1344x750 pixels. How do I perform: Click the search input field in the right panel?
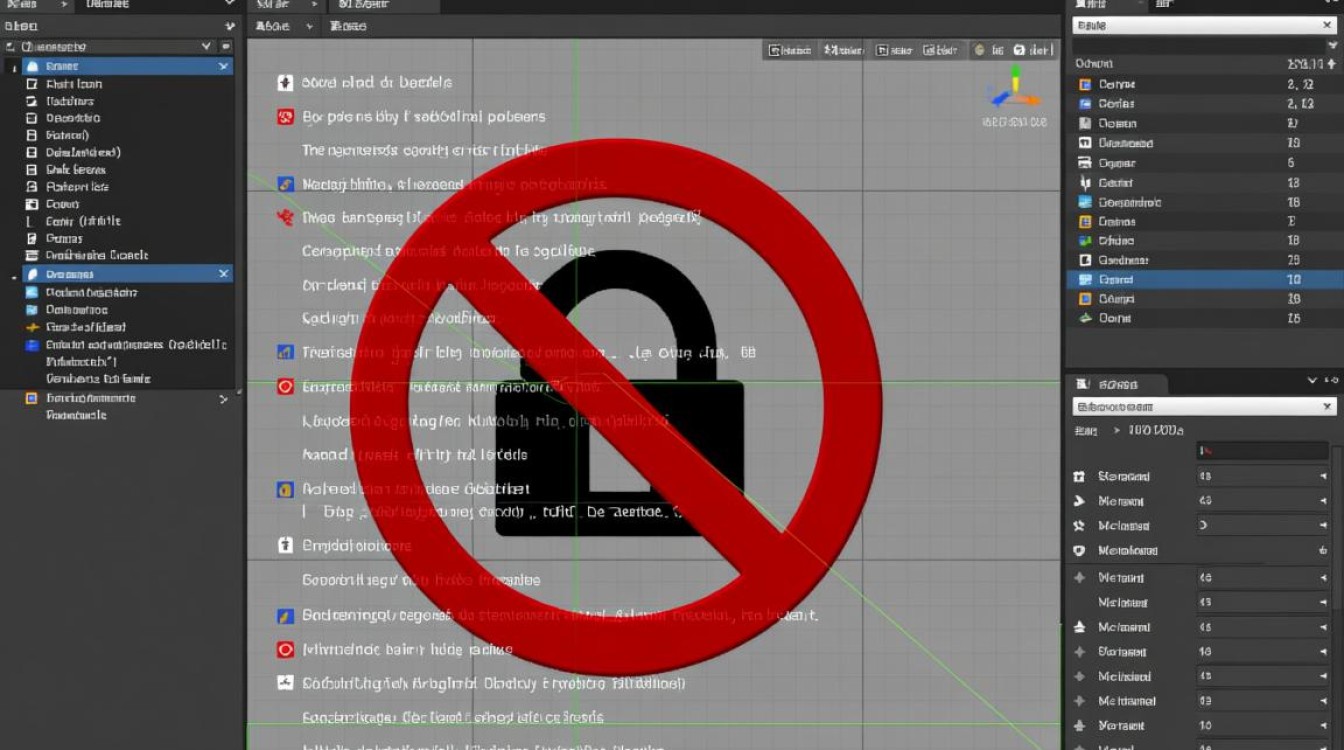pos(1195,25)
